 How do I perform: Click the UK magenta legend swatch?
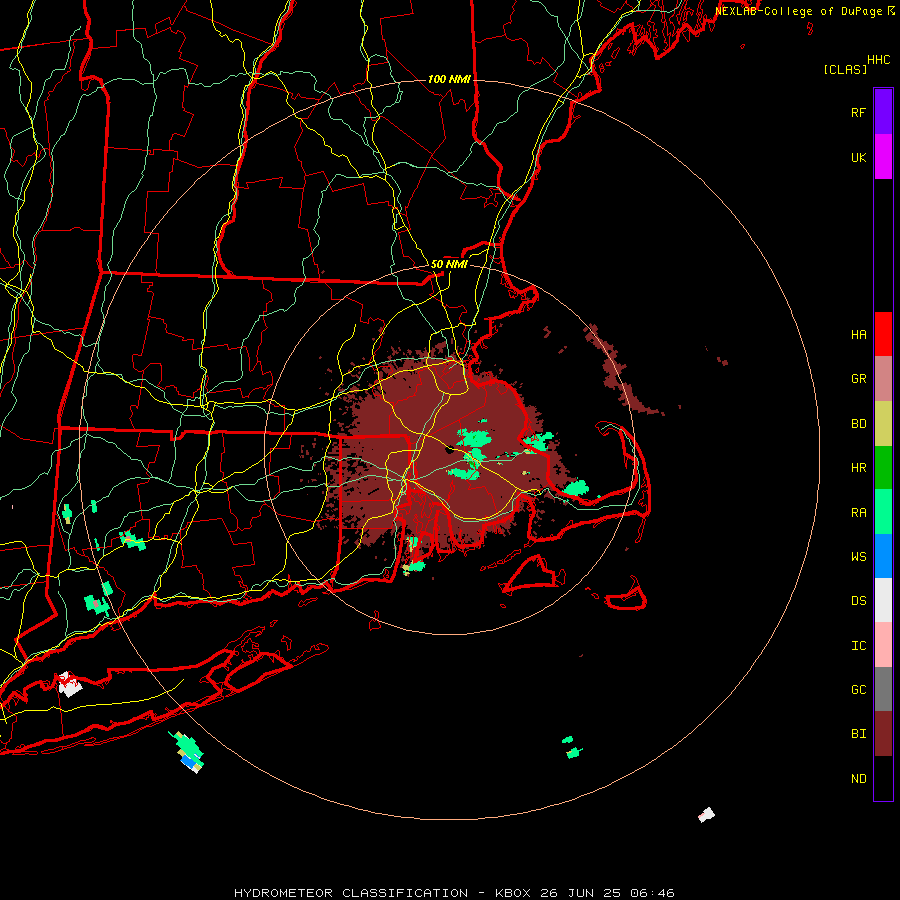pos(883,157)
